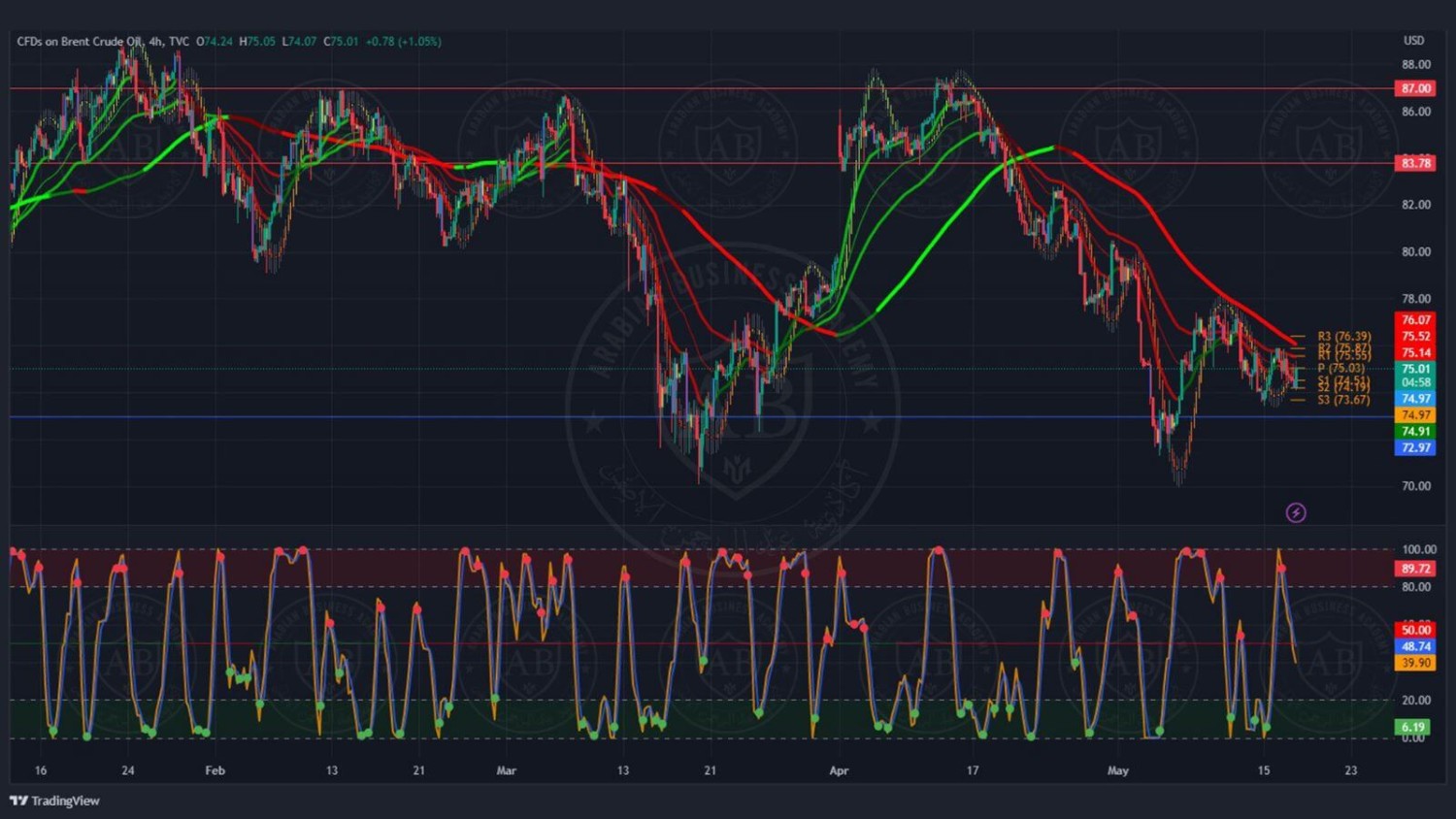
Task: Click the red 50.00 oscillator midline label
Action: (1415, 630)
